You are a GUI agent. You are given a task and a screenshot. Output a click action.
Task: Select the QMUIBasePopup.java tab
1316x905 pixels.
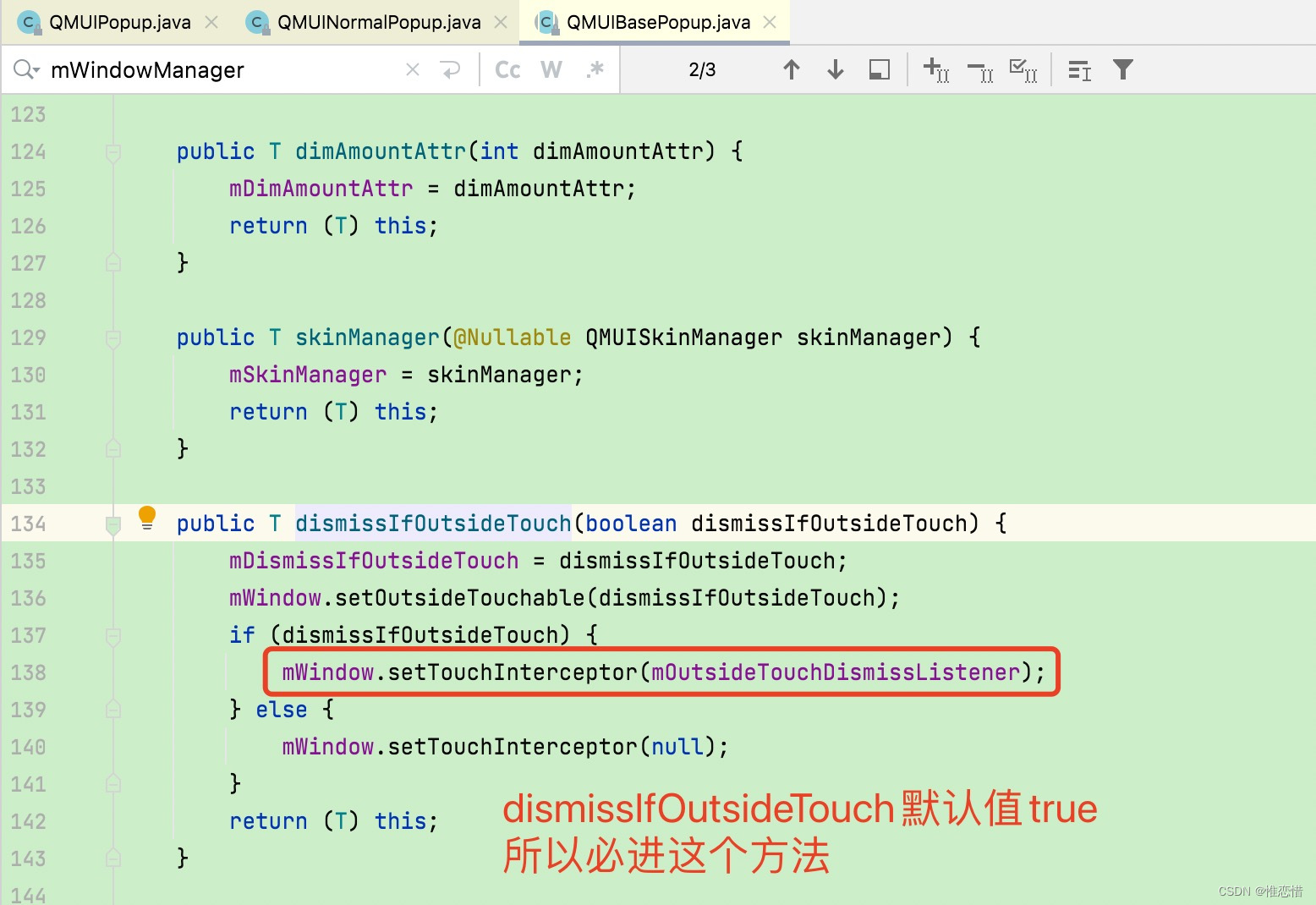coord(656,22)
